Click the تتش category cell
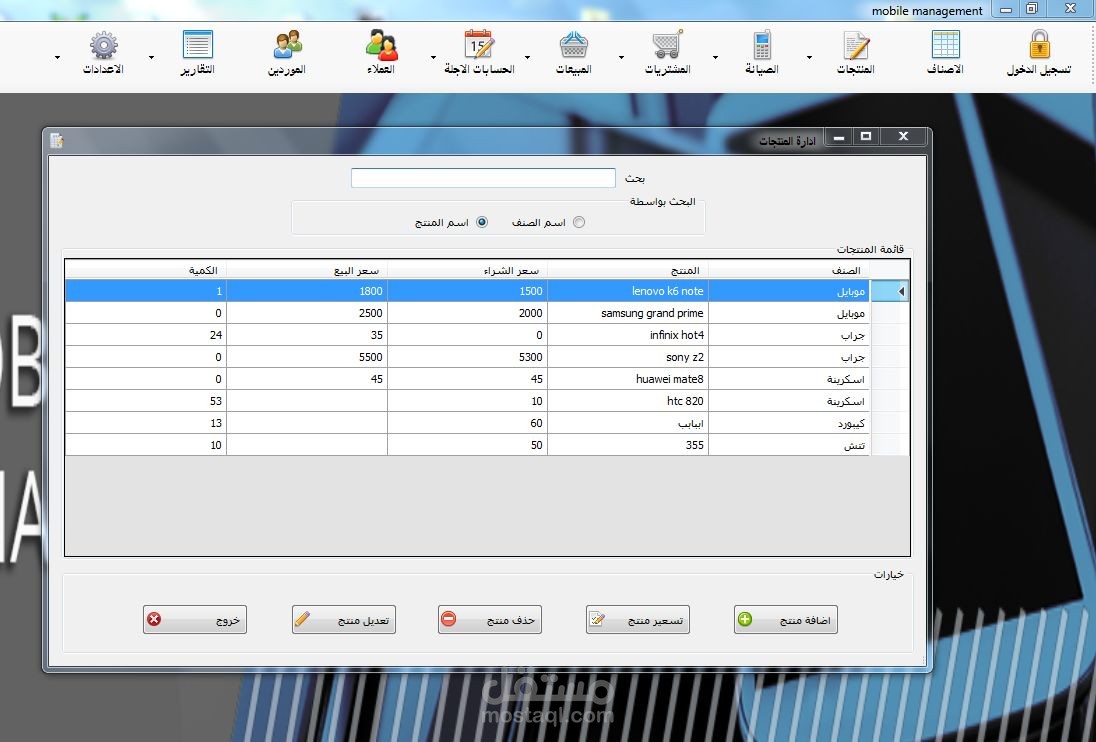The image size is (1096, 742). 788,445
